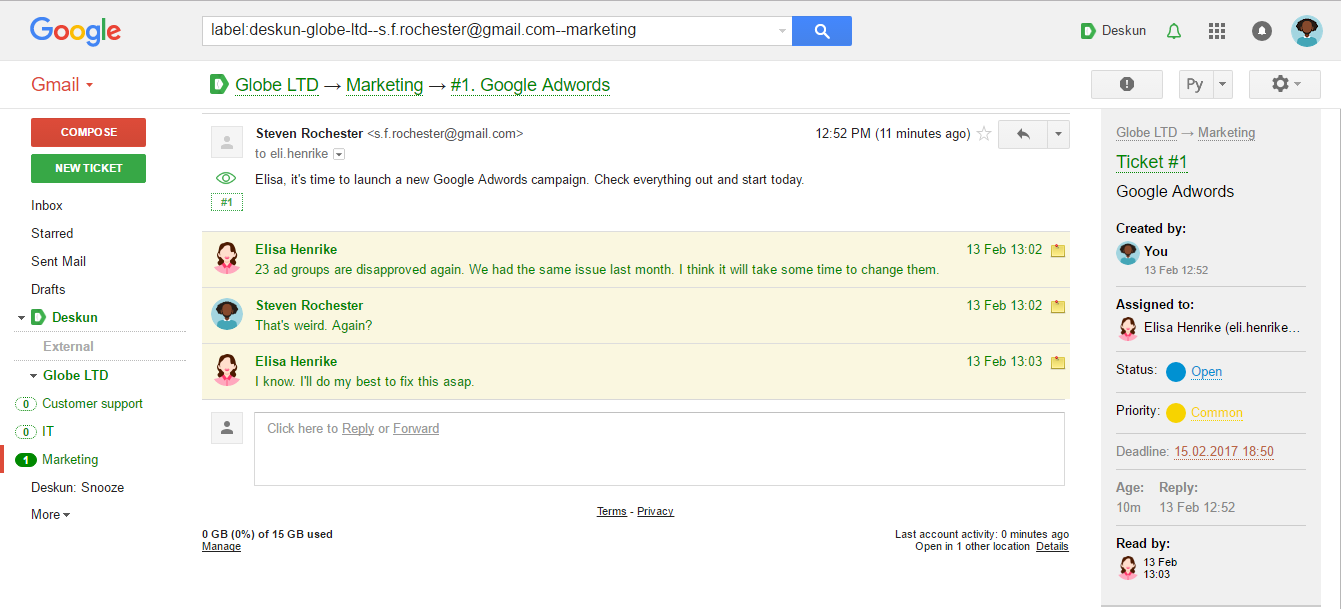The height and width of the screenshot is (609, 1341).
Task: Click in the search query field
Action: click(x=490, y=31)
